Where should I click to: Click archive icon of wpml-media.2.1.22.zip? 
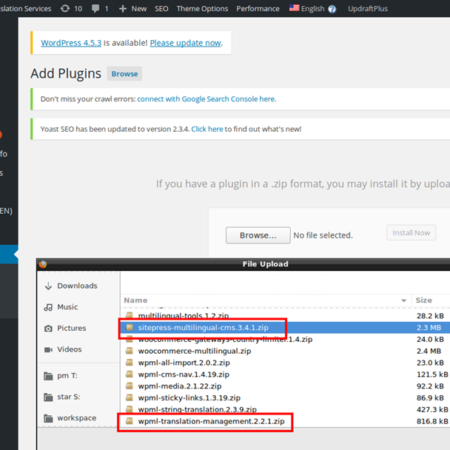point(129,386)
